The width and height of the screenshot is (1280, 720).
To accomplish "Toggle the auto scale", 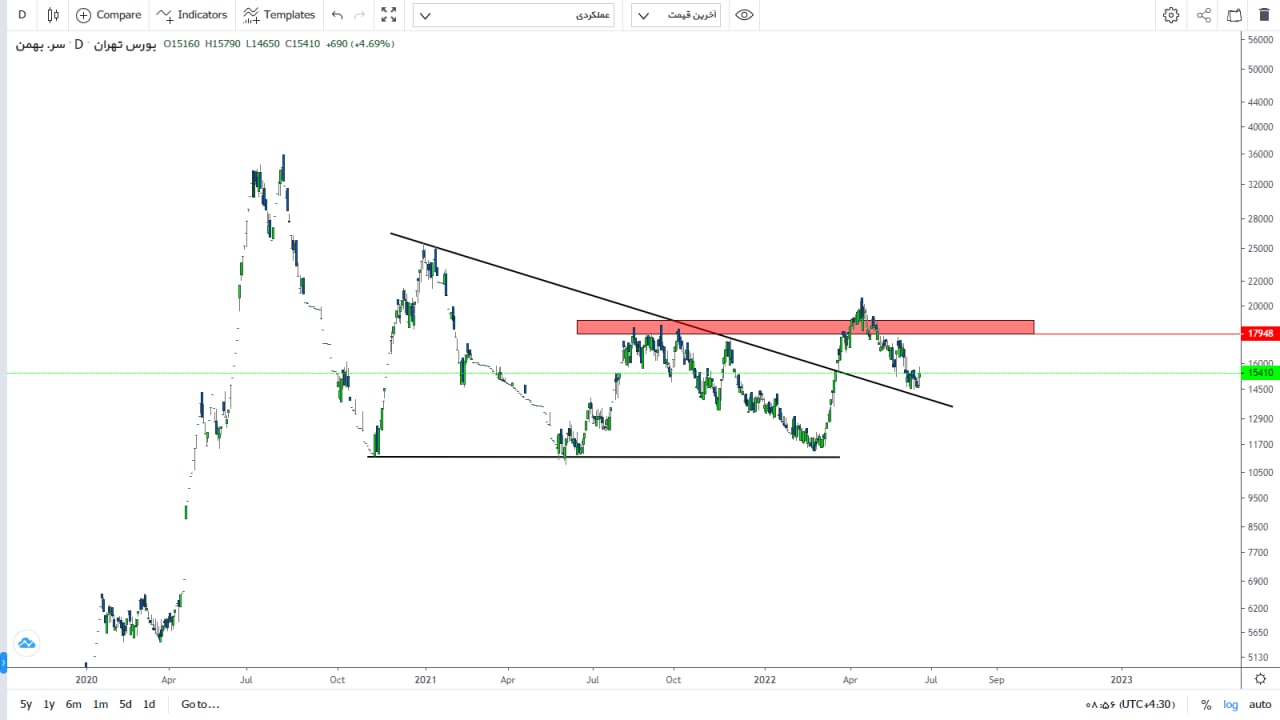I will pyautogui.click(x=1260, y=705).
